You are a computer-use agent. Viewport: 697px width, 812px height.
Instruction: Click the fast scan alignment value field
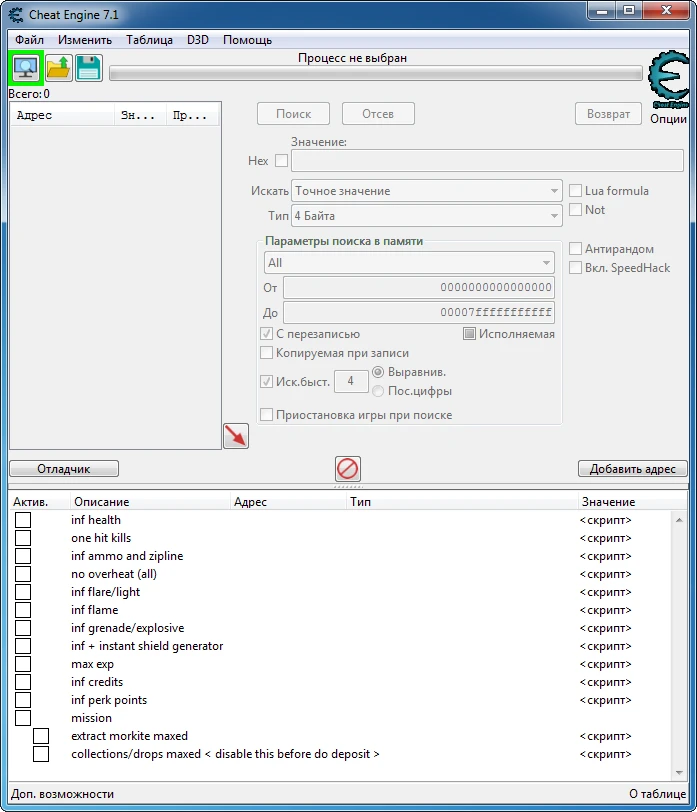(x=351, y=382)
